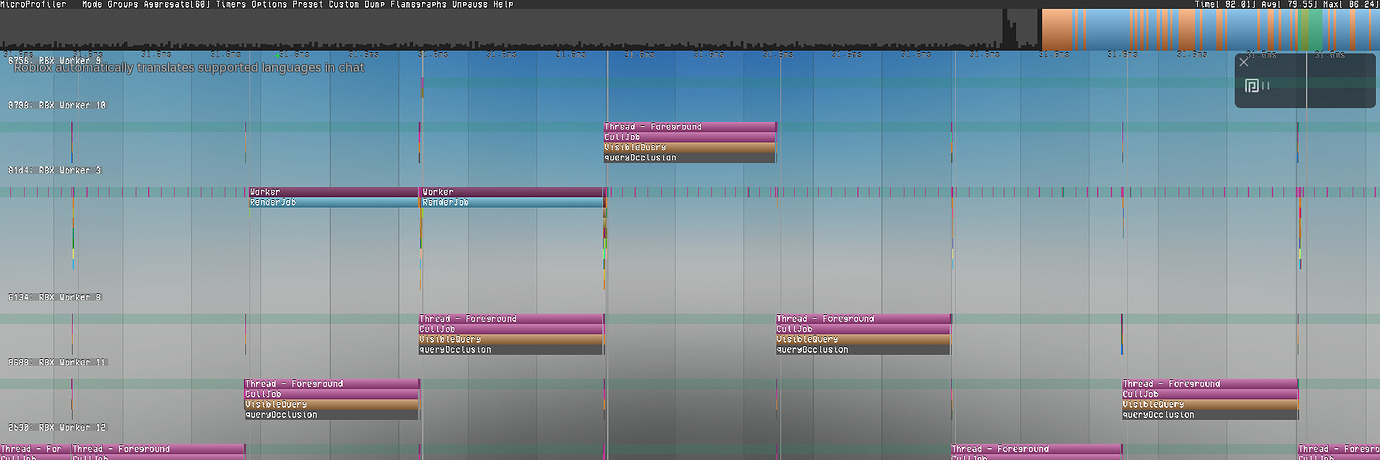
Task: Click the square spiral icon in overlay panel
Action: [1251, 86]
